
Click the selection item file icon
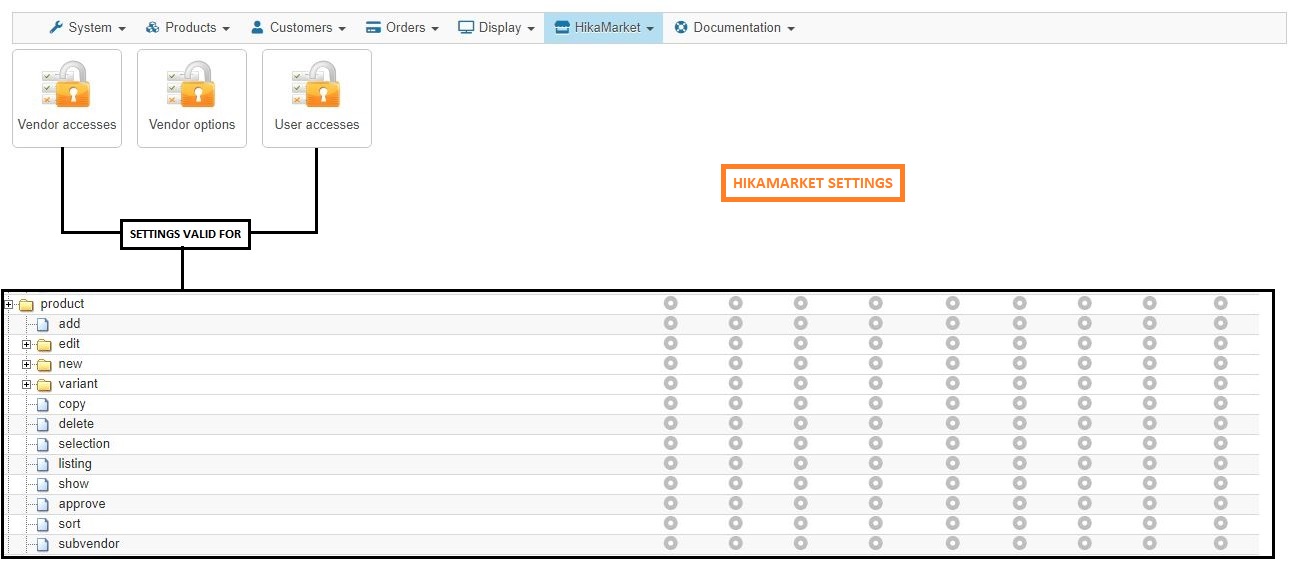[42, 444]
